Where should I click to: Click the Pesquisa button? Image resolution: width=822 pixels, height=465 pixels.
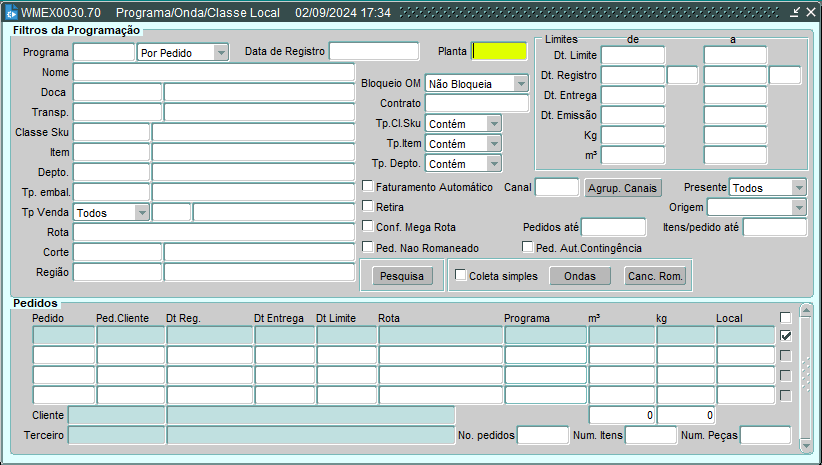point(400,276)
